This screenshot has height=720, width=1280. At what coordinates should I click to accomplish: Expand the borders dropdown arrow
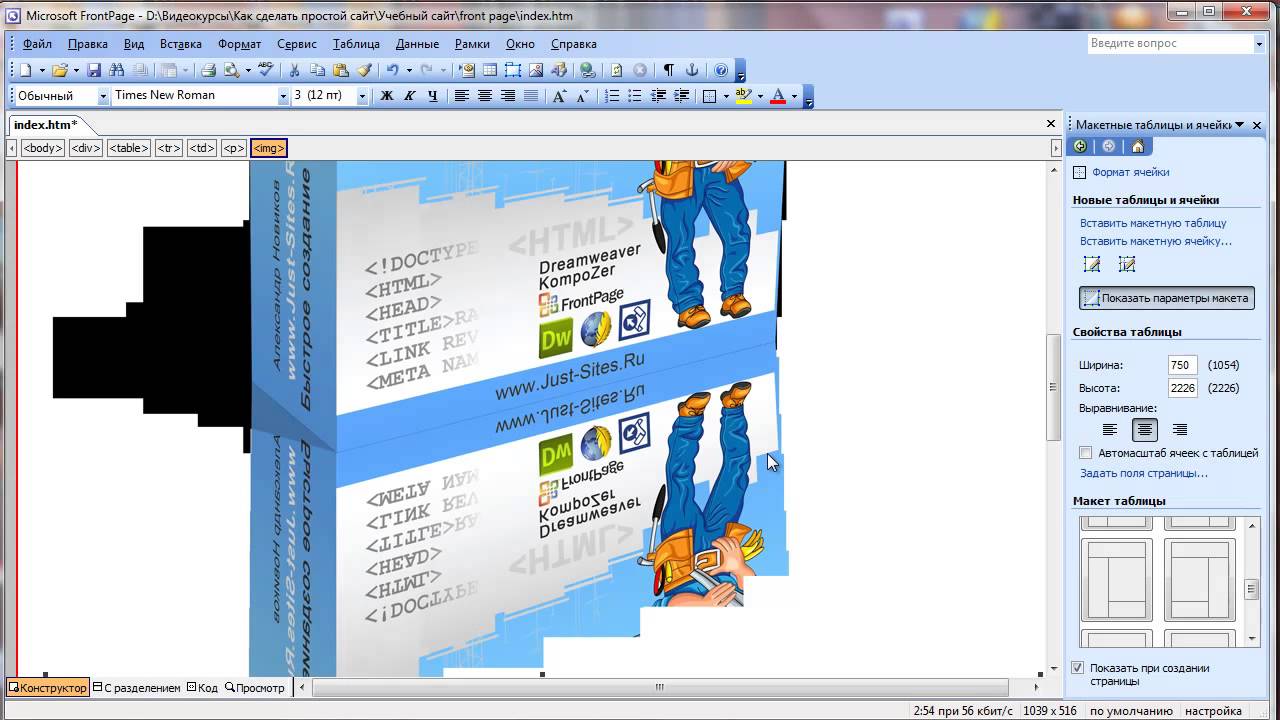[x=724, y=96]
